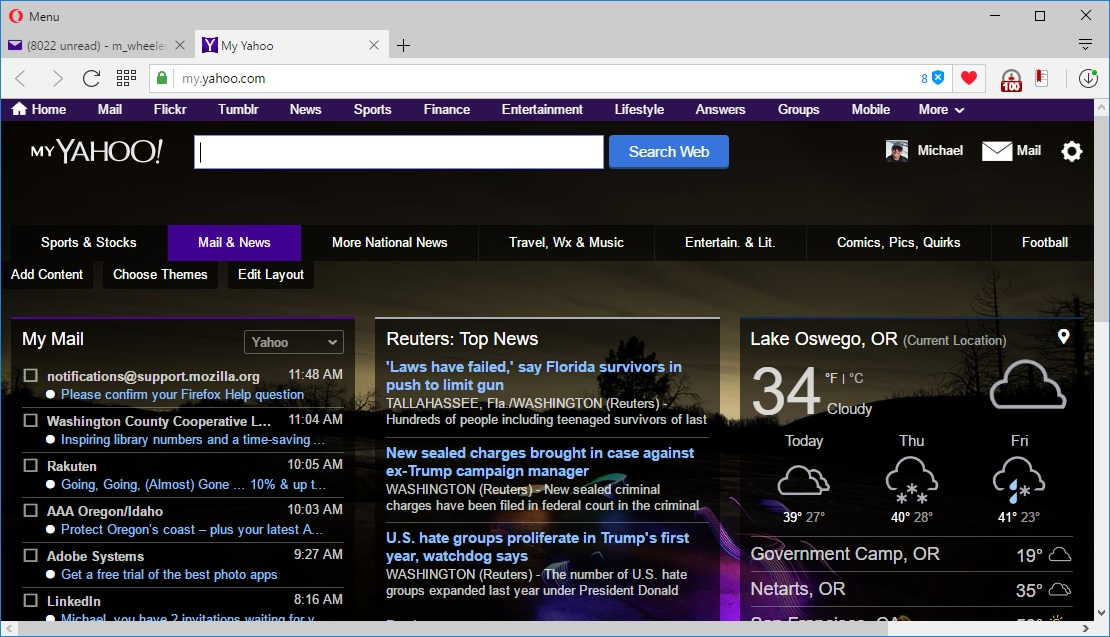Click inside the Yahoo search input field
The height and width of the screenshot is (637, 1110).
point(398,152)
